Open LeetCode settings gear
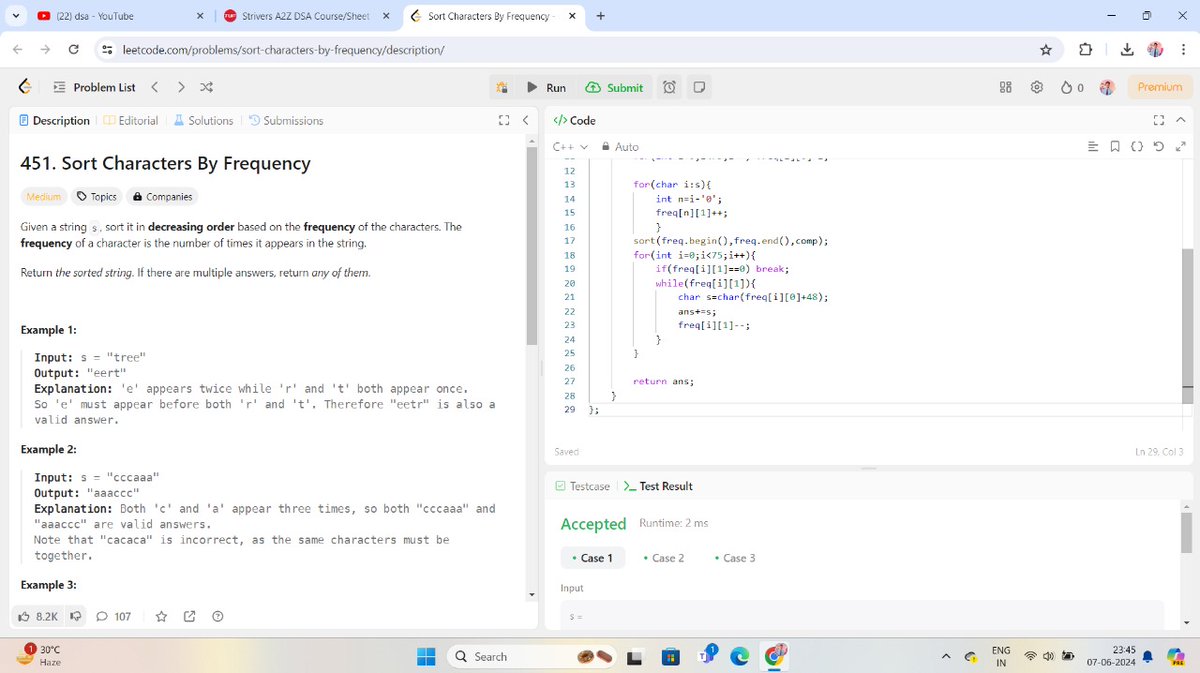This screenshot has width=1200, height=673. pos(1037,87)
